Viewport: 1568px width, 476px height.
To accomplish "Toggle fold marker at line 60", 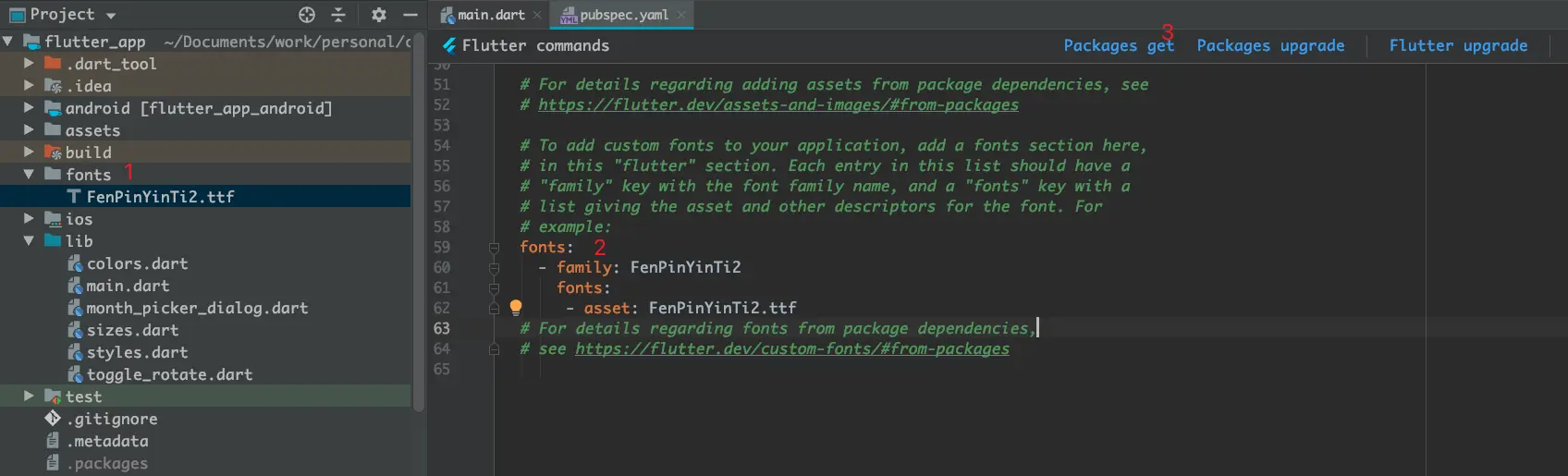I will click(494, 268).
